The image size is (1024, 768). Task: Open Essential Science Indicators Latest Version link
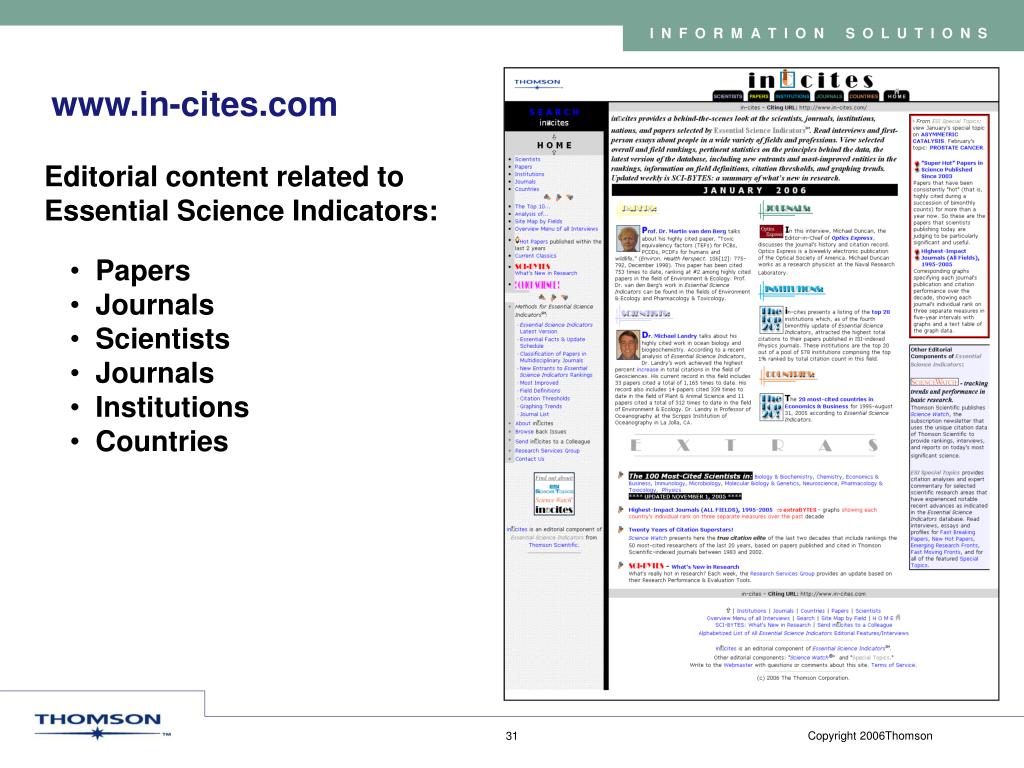556,328
